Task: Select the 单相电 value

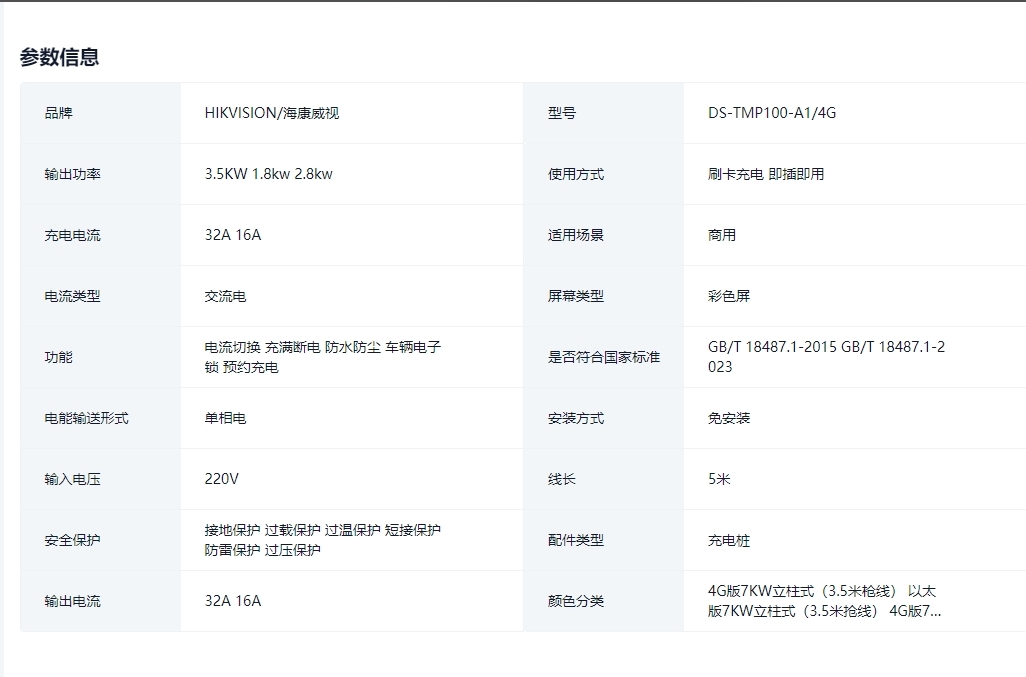Action: 225,418
